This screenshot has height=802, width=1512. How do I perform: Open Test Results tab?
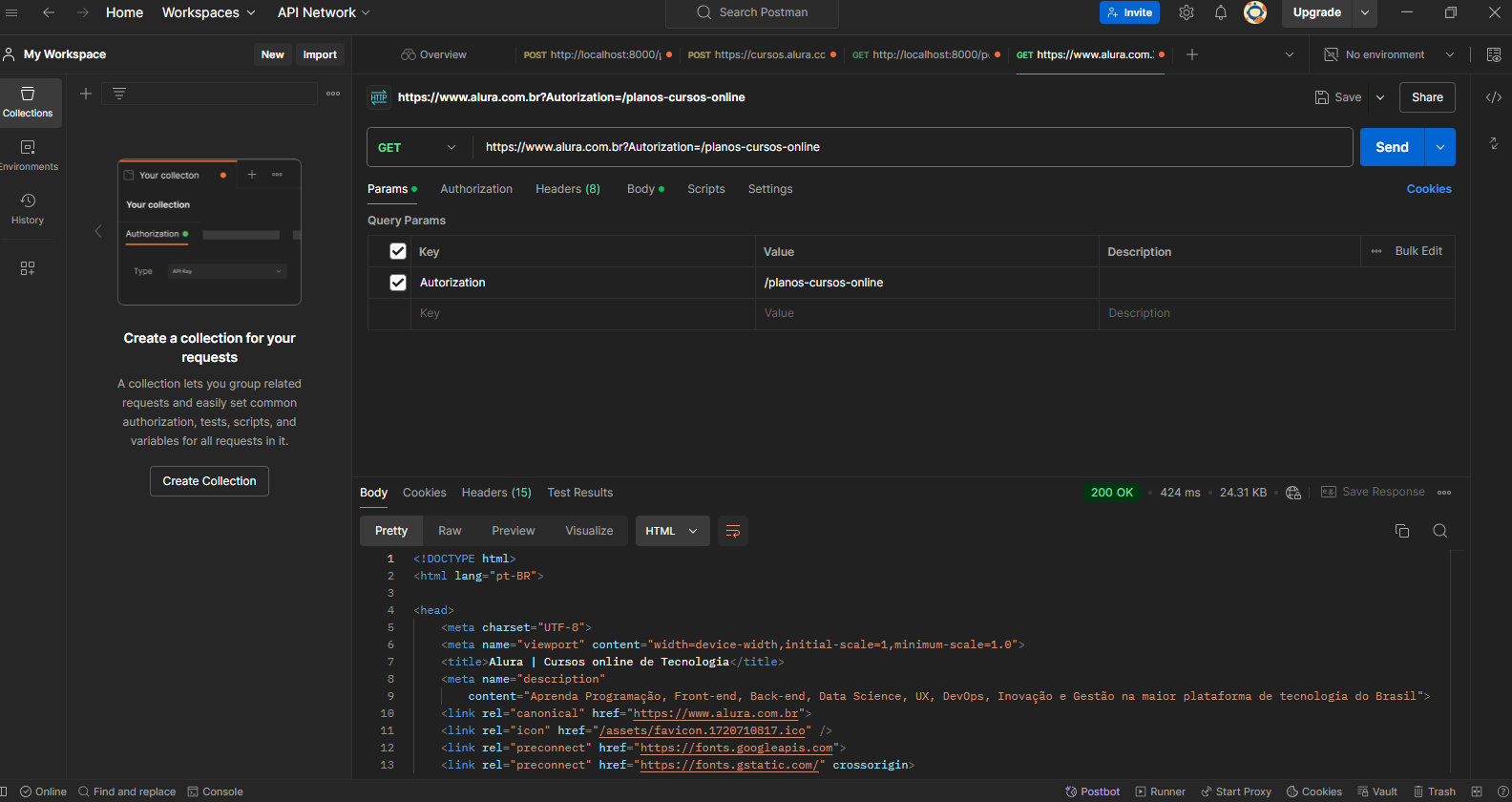point(580,493)
